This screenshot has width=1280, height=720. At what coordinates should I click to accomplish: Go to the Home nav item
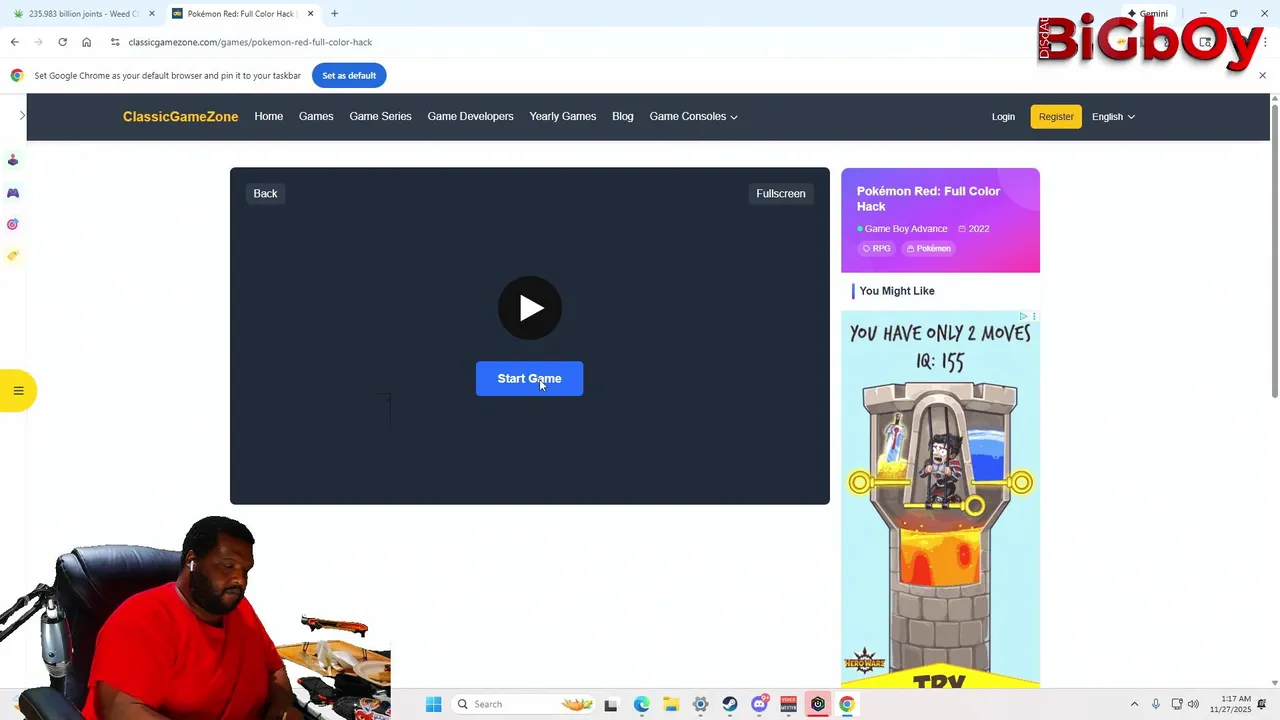[268, 116]
